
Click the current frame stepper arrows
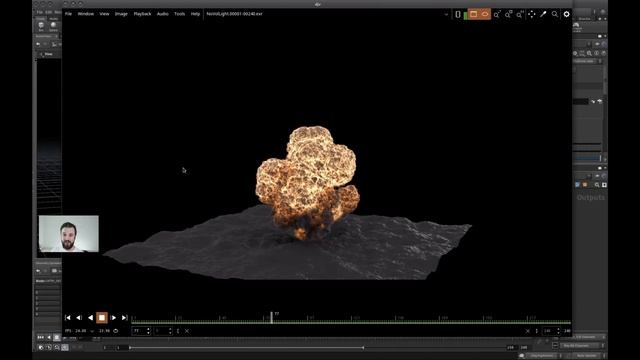point(148,331)
